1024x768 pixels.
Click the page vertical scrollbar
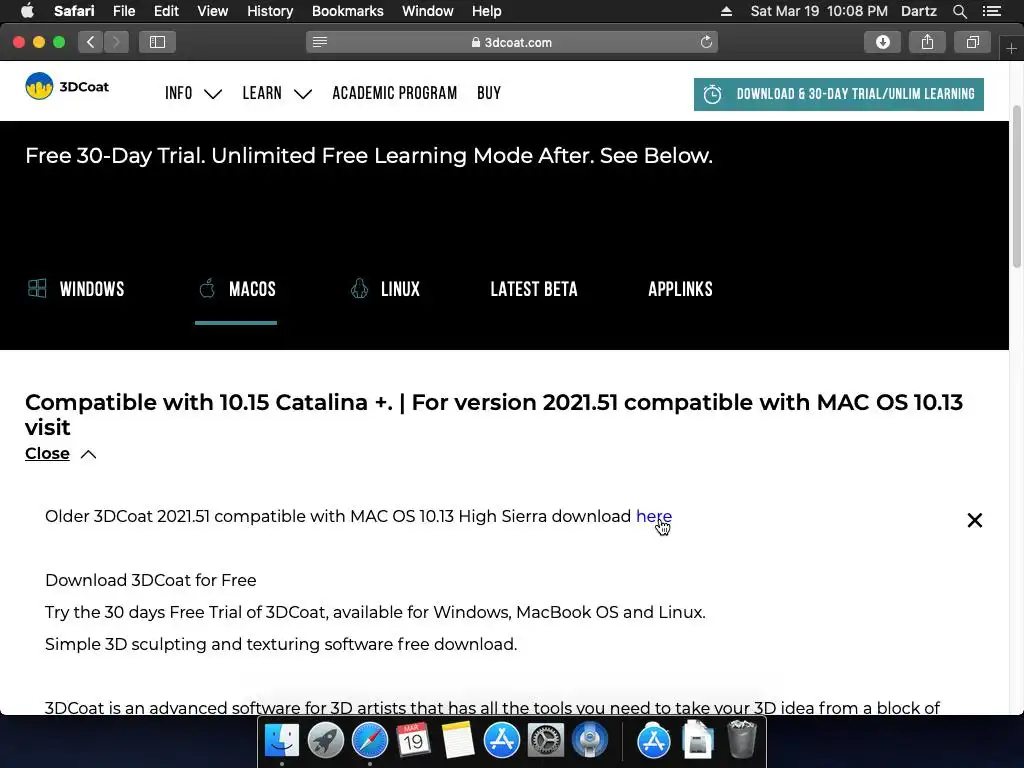1017,186
